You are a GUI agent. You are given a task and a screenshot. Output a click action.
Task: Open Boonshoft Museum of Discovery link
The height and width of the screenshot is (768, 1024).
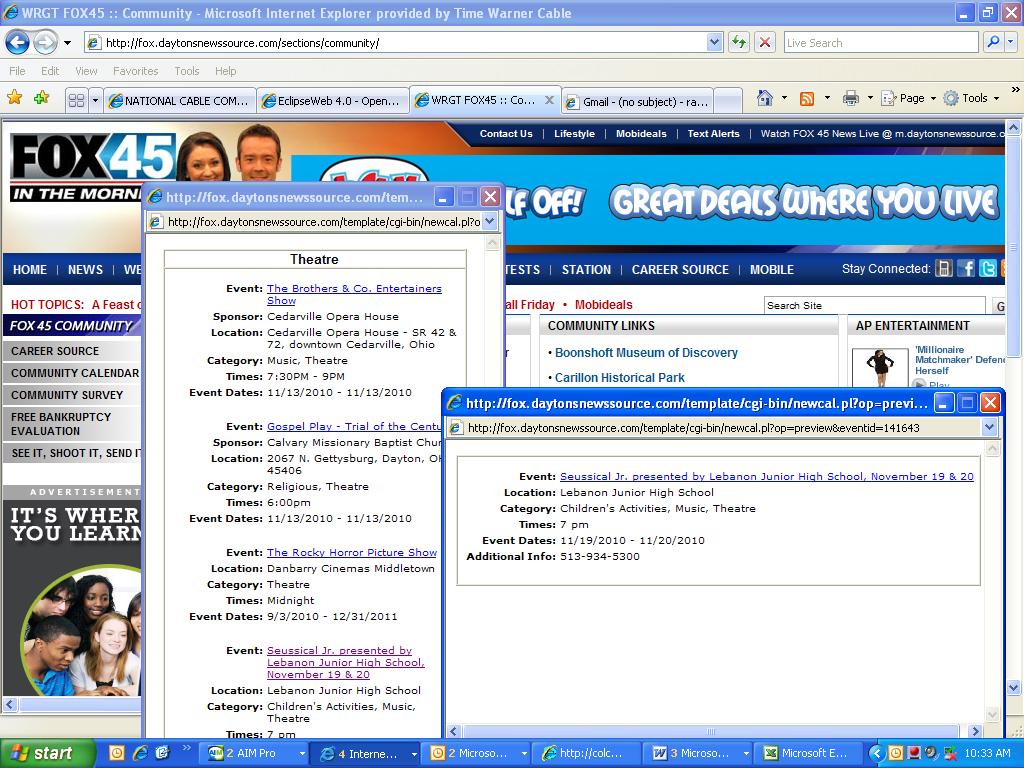pyautogui.click(x=646, y=353)
